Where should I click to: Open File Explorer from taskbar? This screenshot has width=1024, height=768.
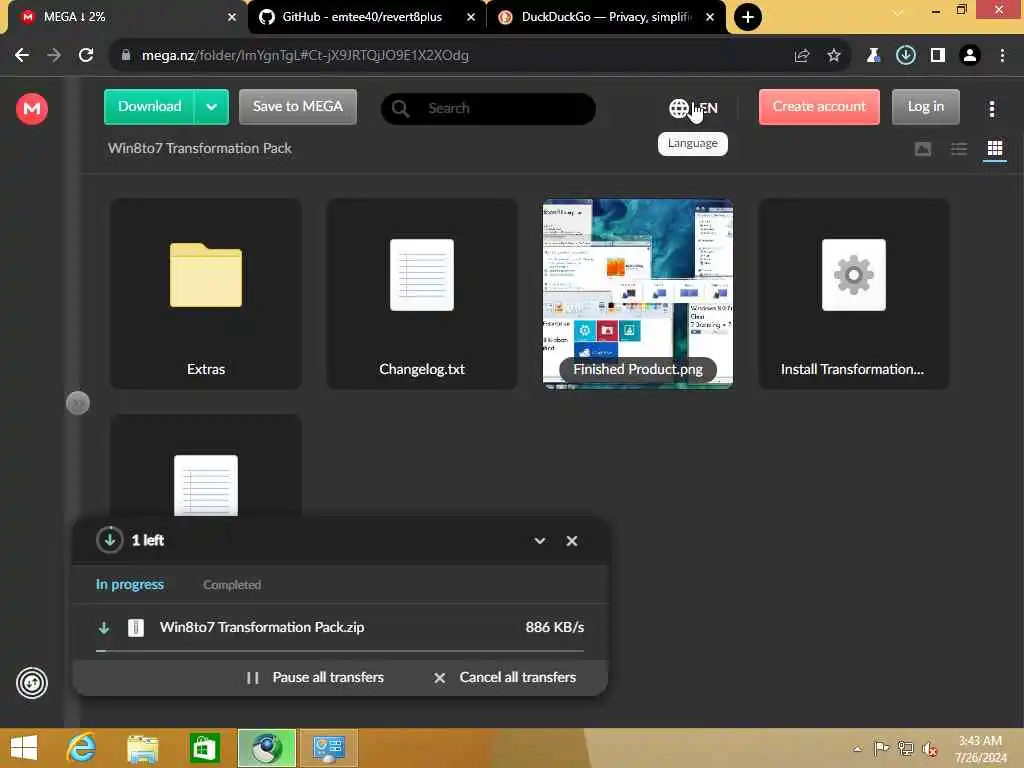[143, 748]
